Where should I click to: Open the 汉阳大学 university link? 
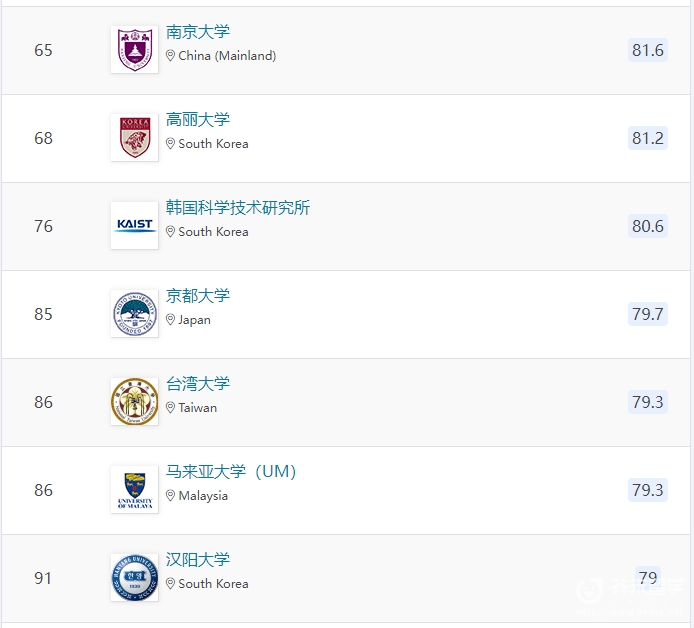[x=198, y=560]
